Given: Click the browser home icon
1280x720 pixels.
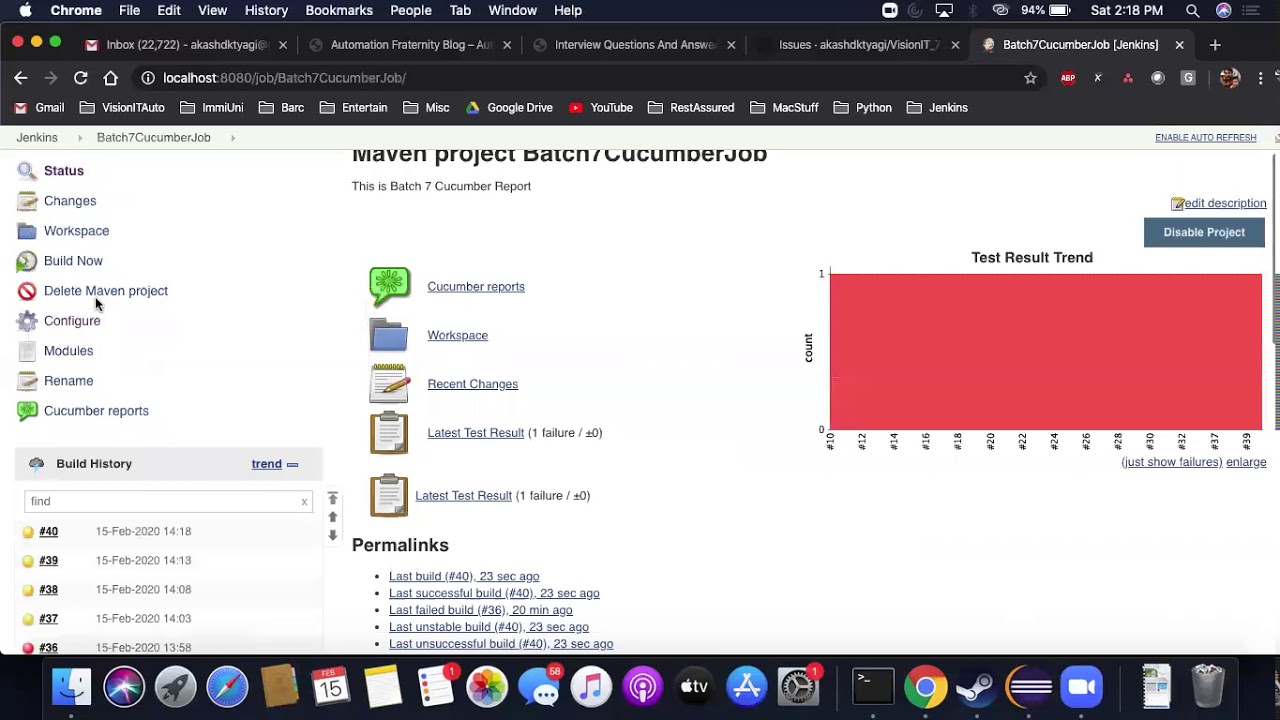Looking at the screenshot, I should pos(111,78).
